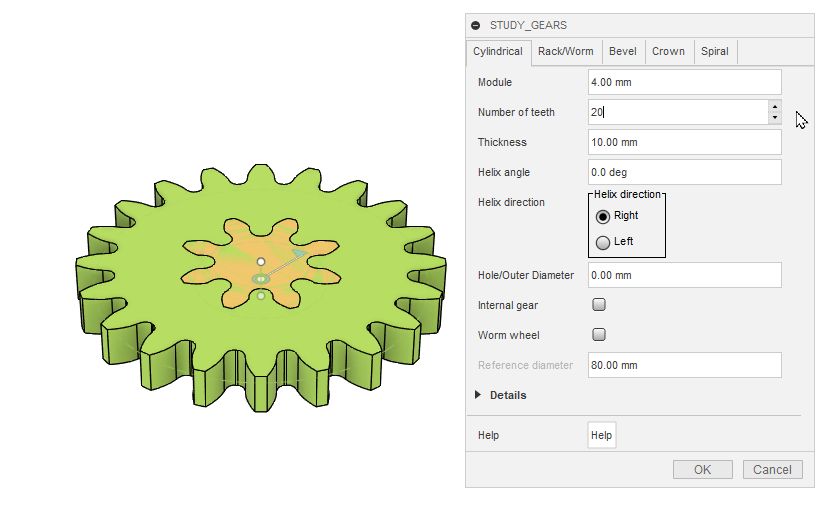Click the center ring manipulator on gear

pos(261,279)
